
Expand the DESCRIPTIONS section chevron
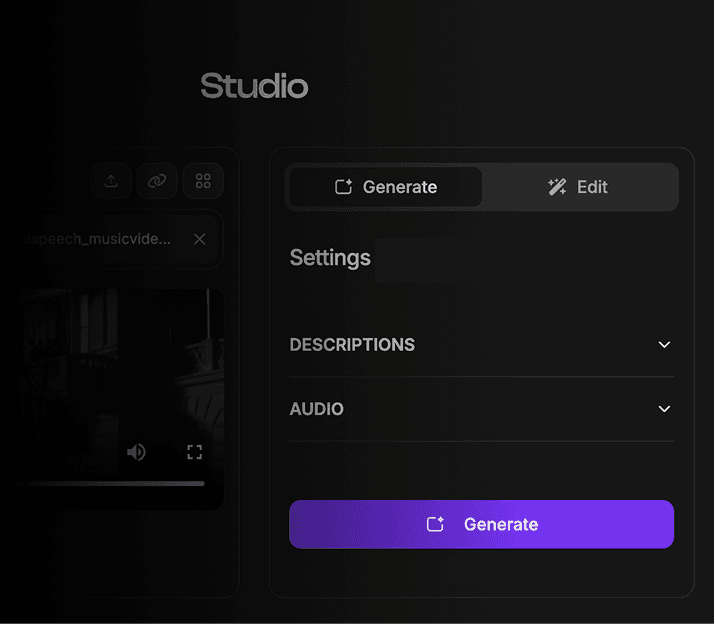pyautogui.click(x=664, y=345)
